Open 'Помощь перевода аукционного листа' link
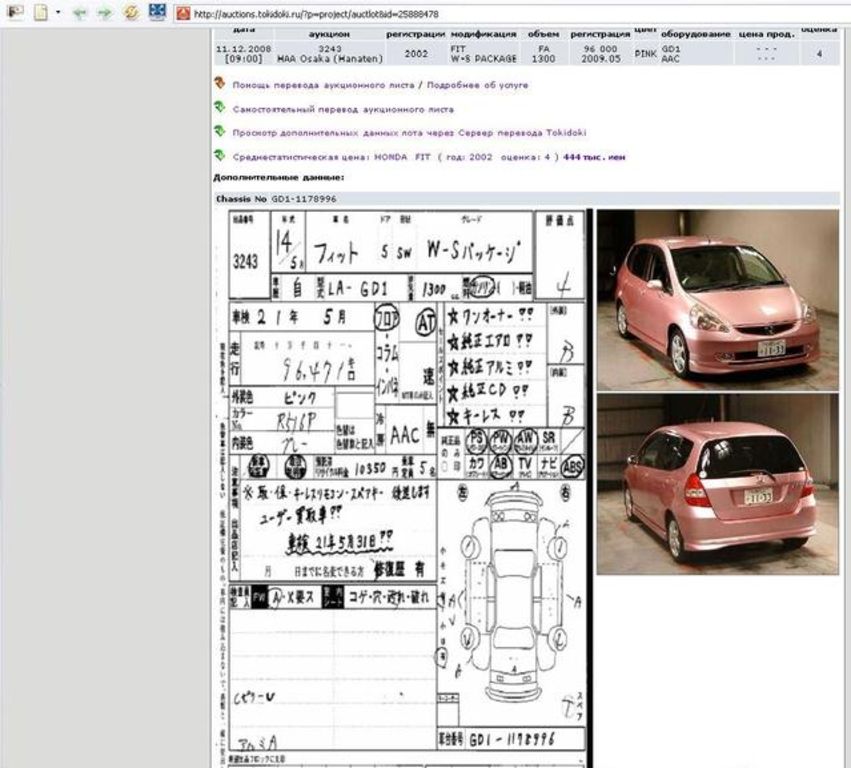 click(323, 85)
